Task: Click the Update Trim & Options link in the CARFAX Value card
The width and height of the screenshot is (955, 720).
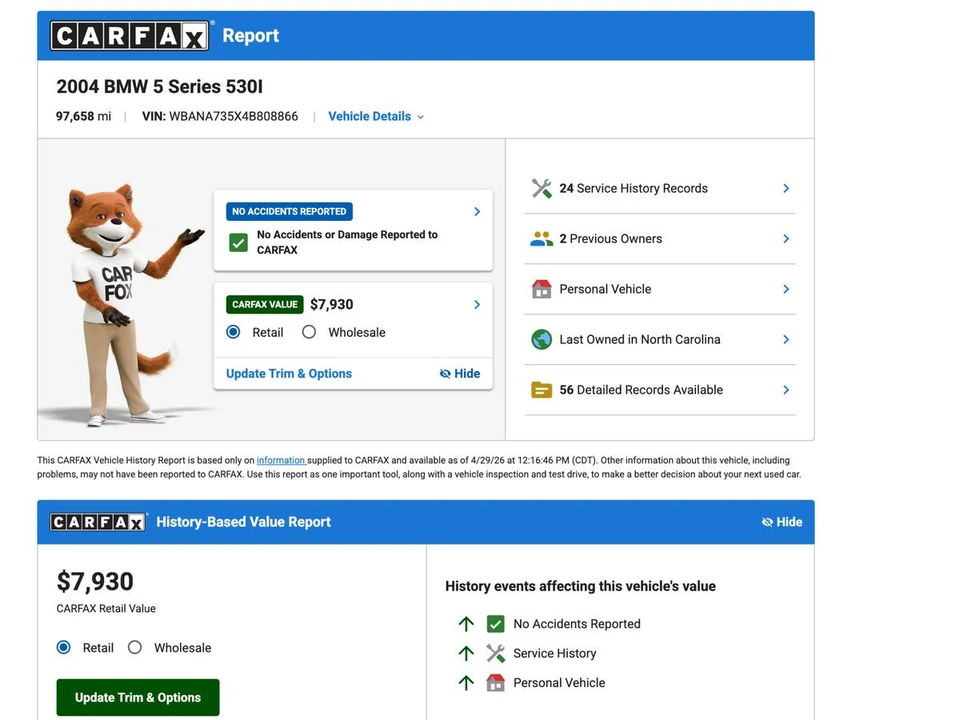Action: tap(289, 373)
